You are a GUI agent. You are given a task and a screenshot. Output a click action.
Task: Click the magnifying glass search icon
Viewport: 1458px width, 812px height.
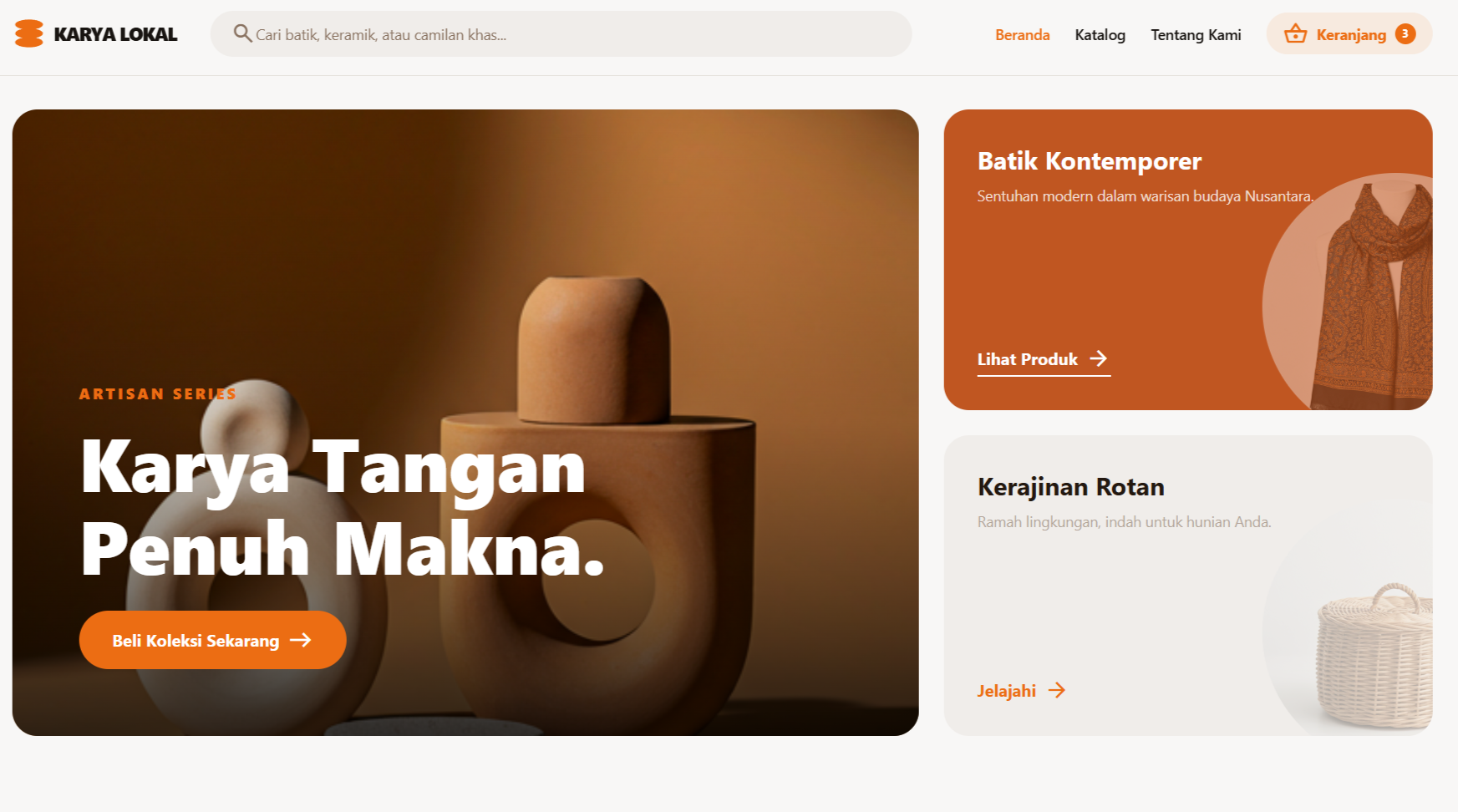pos(242,33)
